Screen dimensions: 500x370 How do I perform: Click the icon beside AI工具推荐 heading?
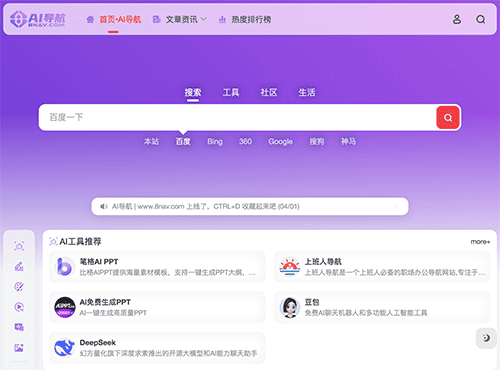pos(53,241)
